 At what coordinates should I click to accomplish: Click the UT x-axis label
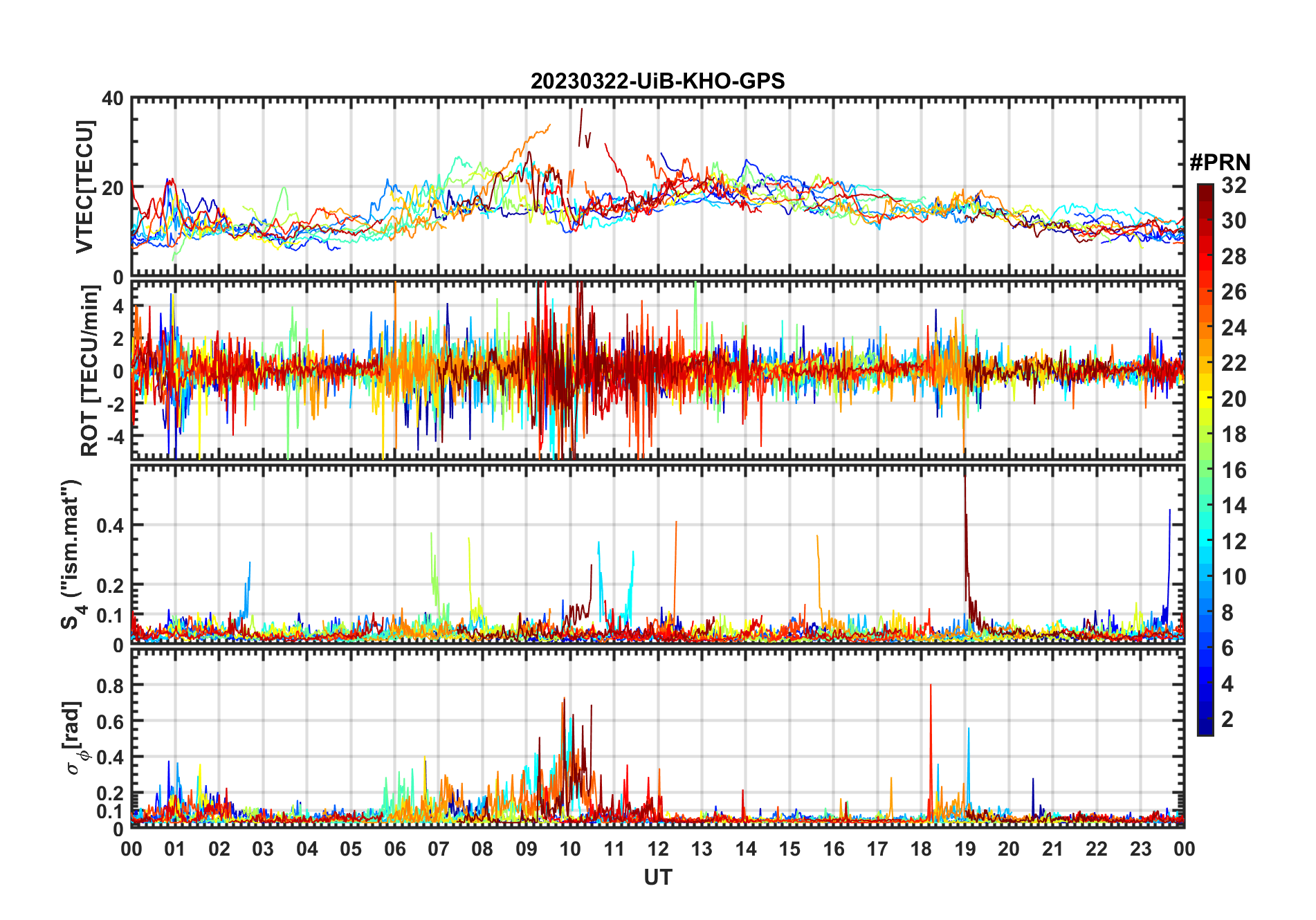click(658, 877)
